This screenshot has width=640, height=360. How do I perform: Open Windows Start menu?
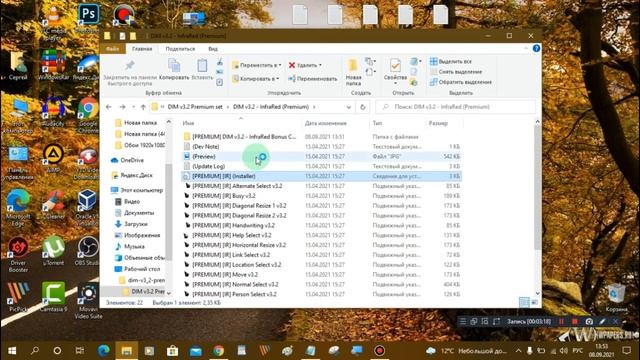12,351
